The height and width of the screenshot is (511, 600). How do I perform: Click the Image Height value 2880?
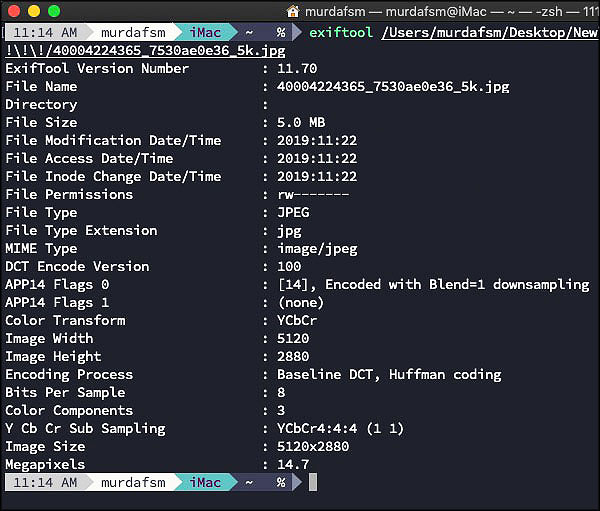[293, 356]
